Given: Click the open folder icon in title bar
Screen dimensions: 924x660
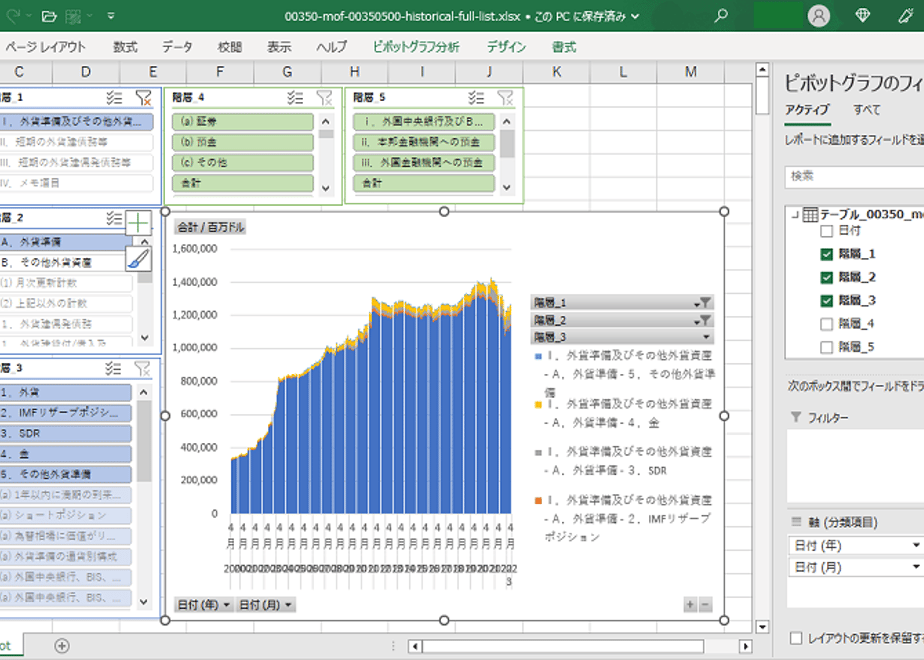Looking at the screenshot, I should 50,16.
